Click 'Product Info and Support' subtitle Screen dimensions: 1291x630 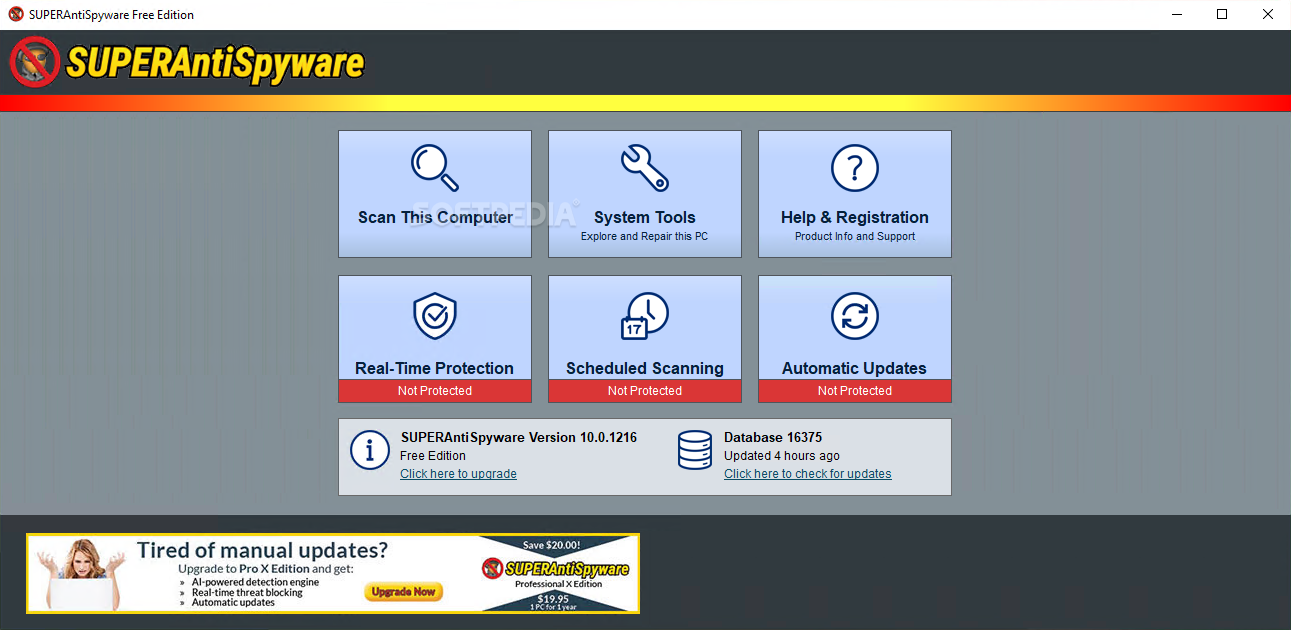point(855,237)
